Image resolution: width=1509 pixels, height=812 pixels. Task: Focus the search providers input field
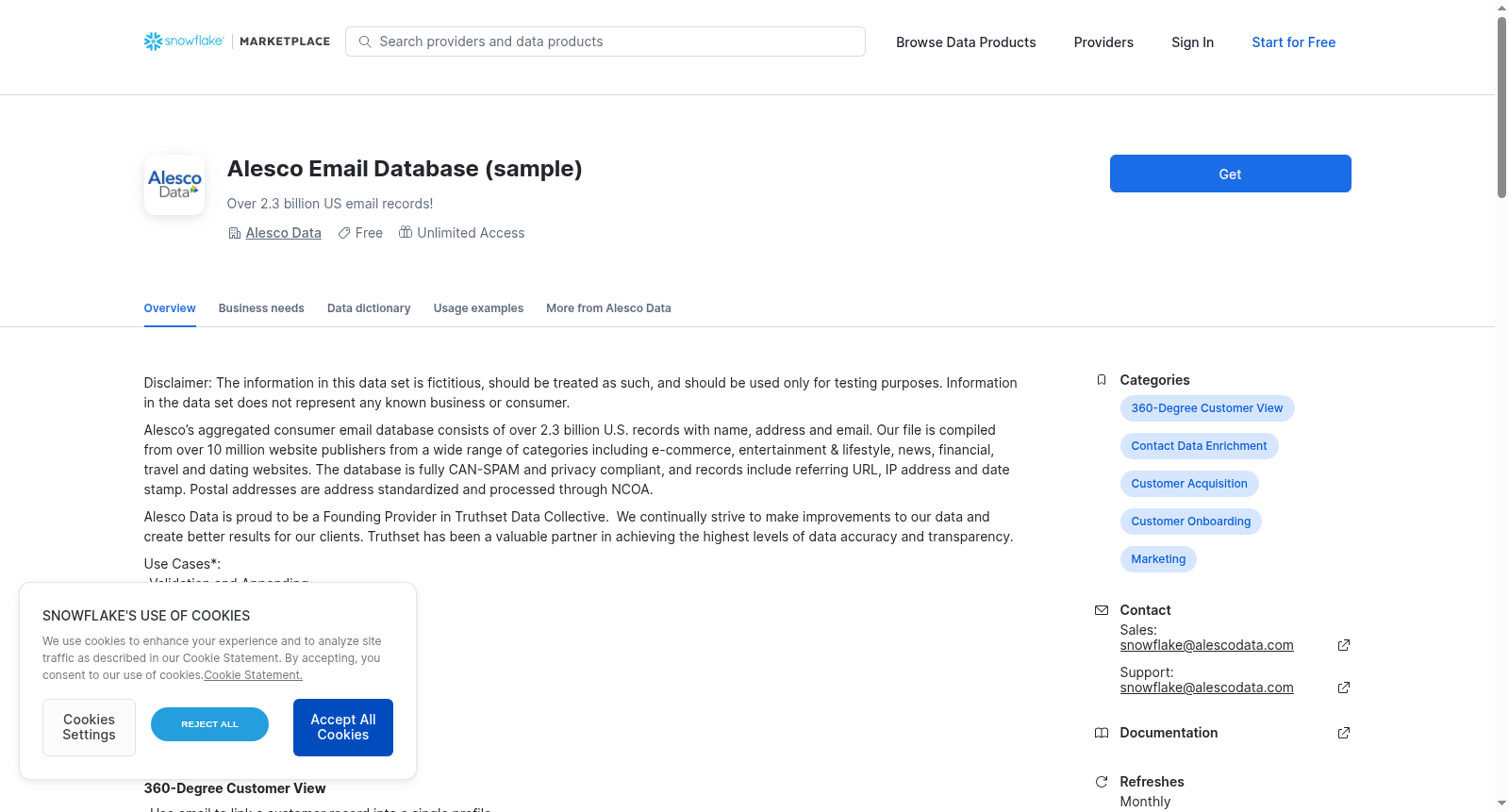tap(605, 41)
